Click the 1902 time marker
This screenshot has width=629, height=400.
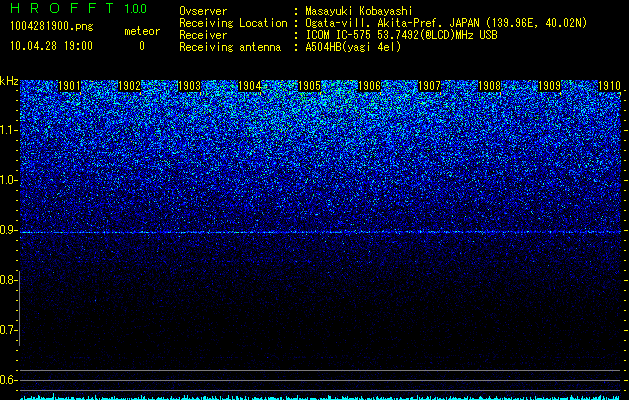(130, 86)
